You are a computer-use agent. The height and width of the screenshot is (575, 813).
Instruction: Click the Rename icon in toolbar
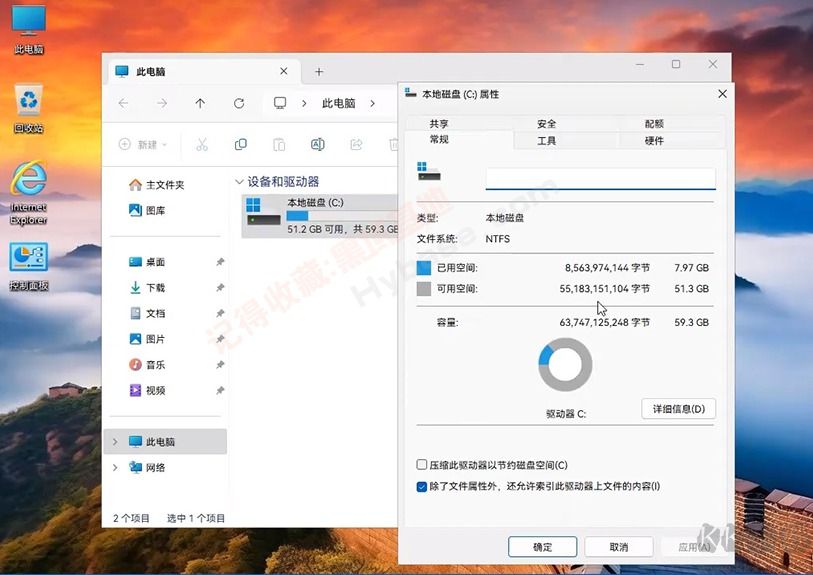coord(317,144)
